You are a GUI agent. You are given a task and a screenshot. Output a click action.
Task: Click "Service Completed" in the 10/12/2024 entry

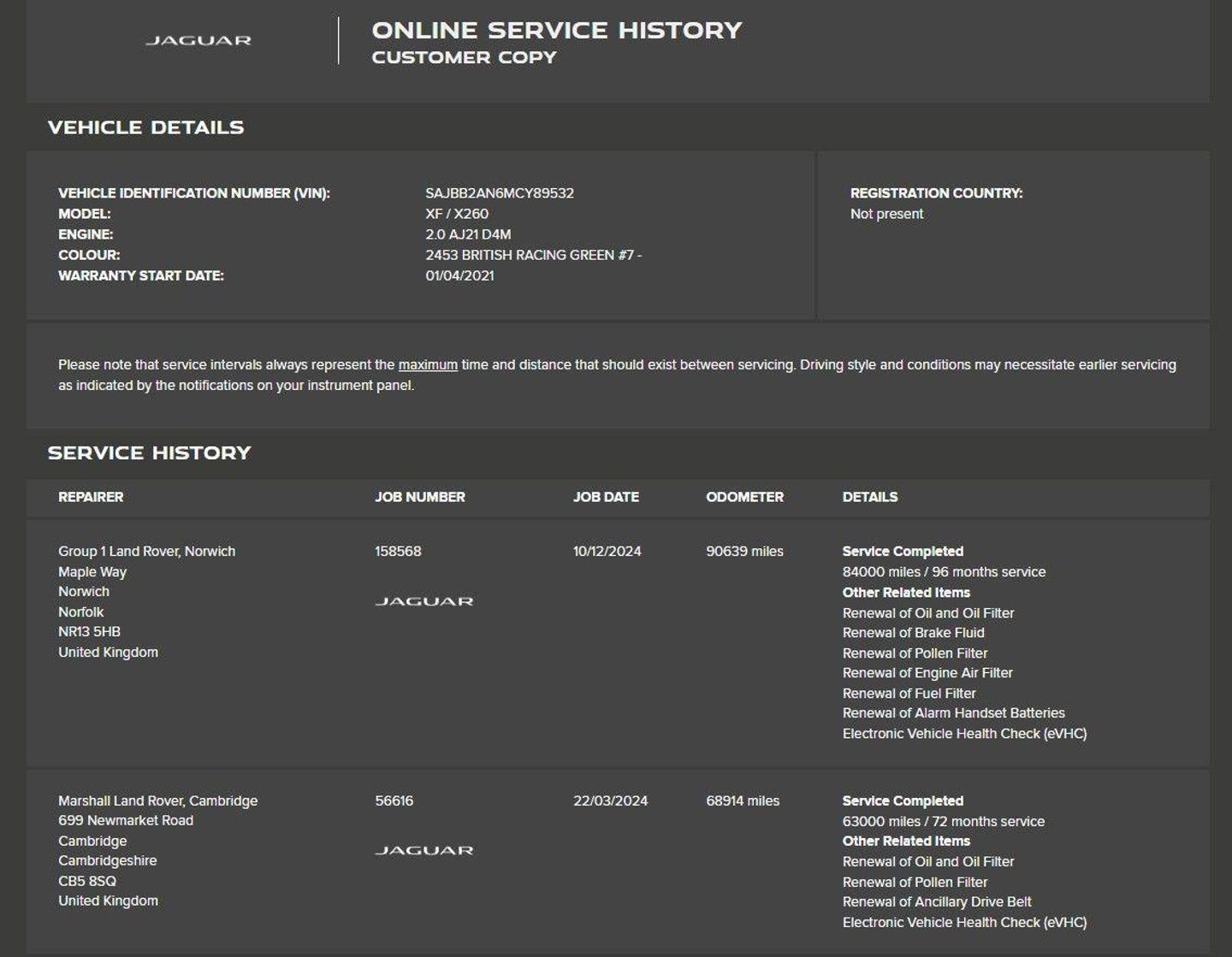pos(903,552)
